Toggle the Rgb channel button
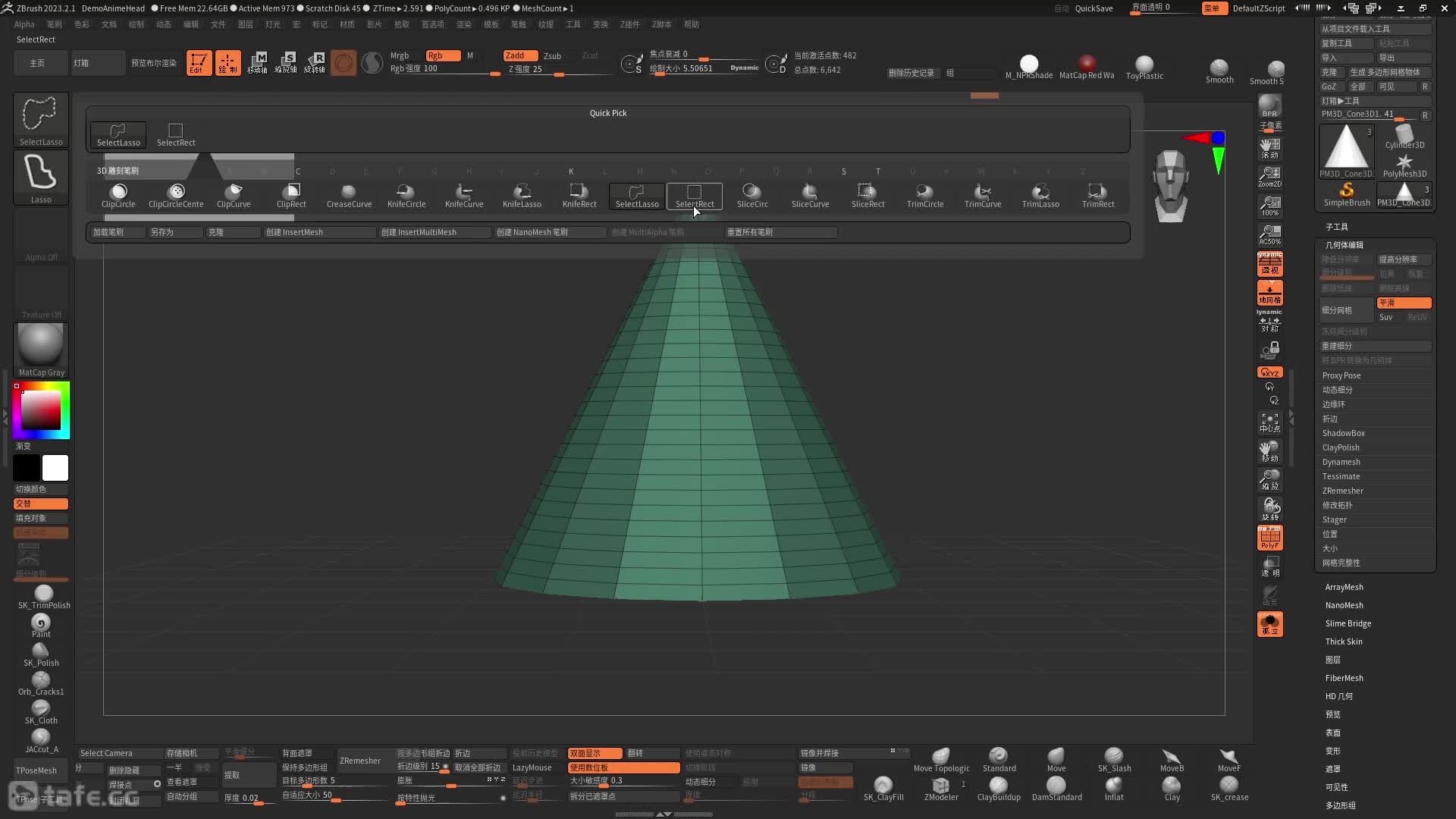 [443, 55]
